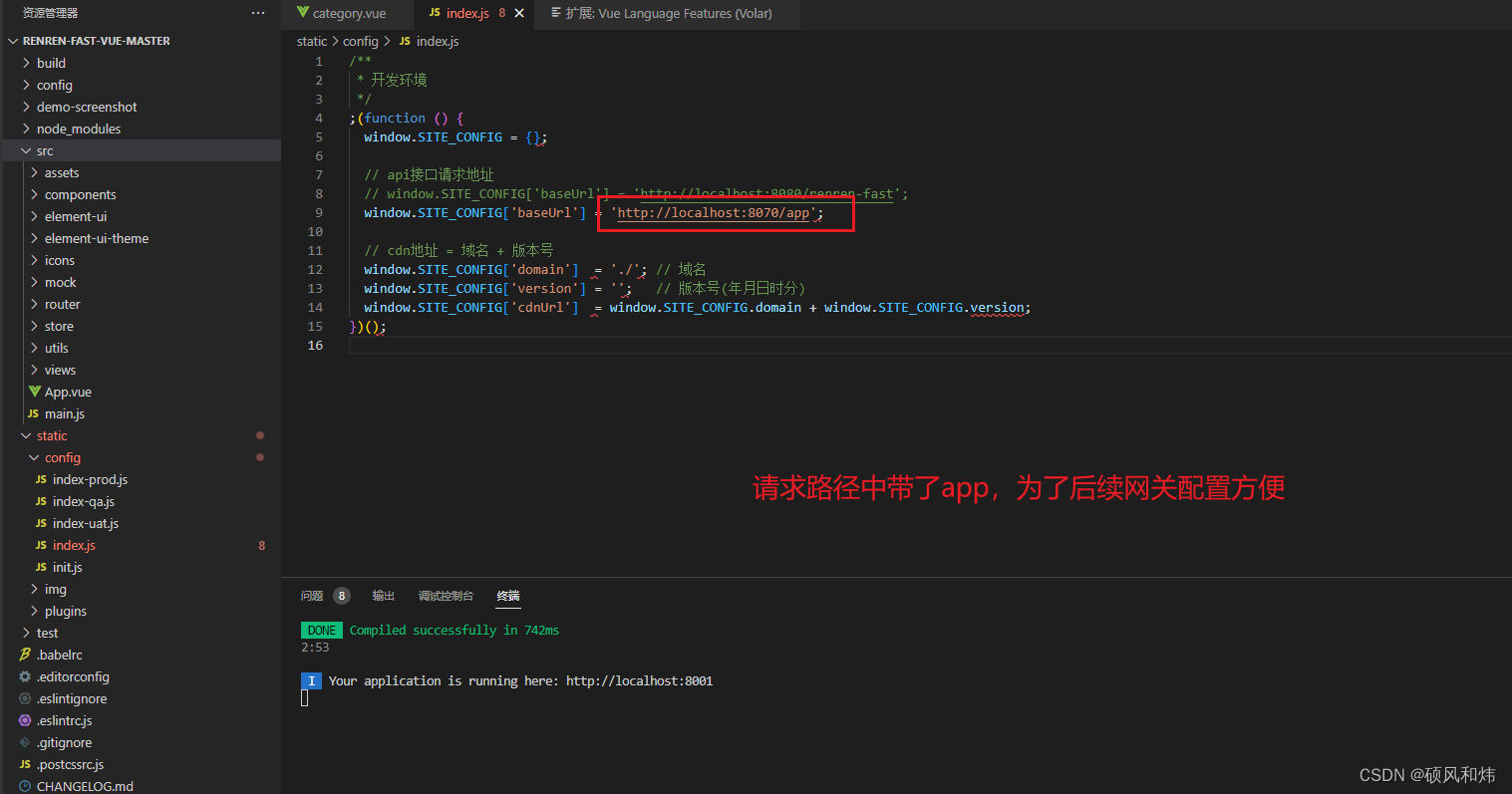The image size is (1512, 794).
Task: Open the .gitignore file
Action: coord(64,742)
